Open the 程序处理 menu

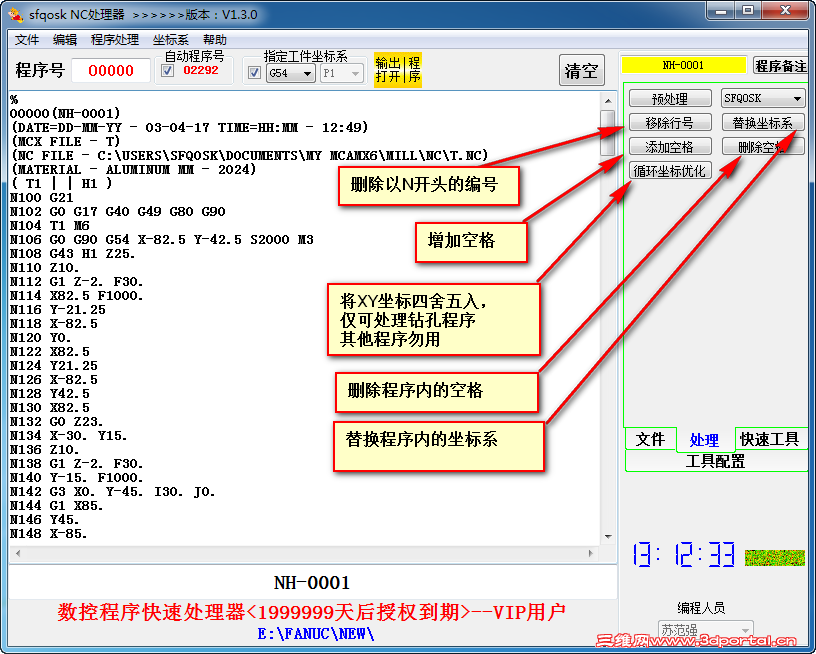point(114,40)
